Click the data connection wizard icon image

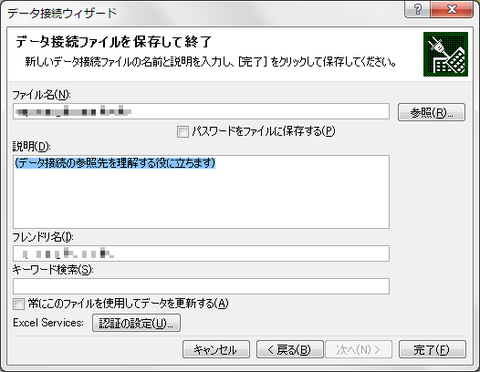[446, 54]
